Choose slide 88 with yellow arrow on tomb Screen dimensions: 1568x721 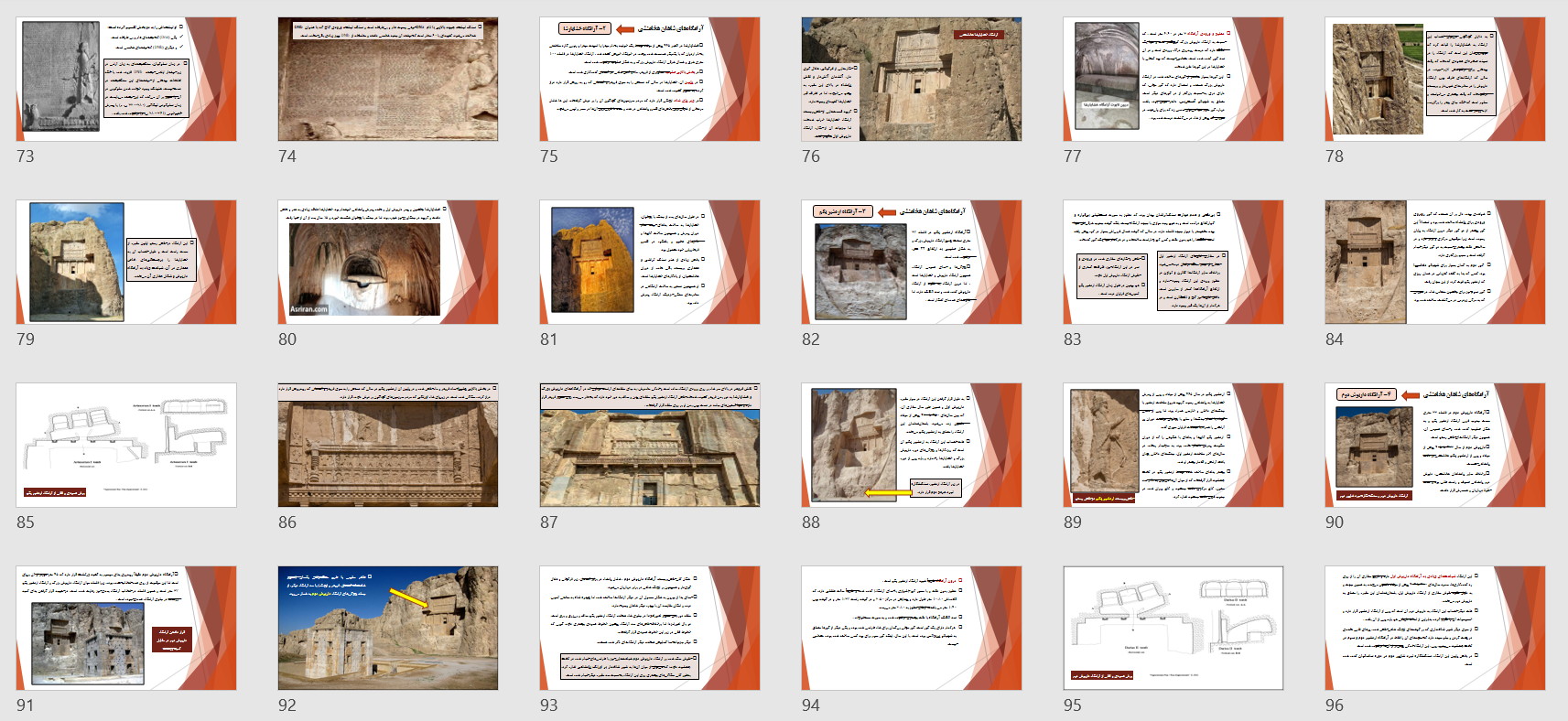point(912,445)
